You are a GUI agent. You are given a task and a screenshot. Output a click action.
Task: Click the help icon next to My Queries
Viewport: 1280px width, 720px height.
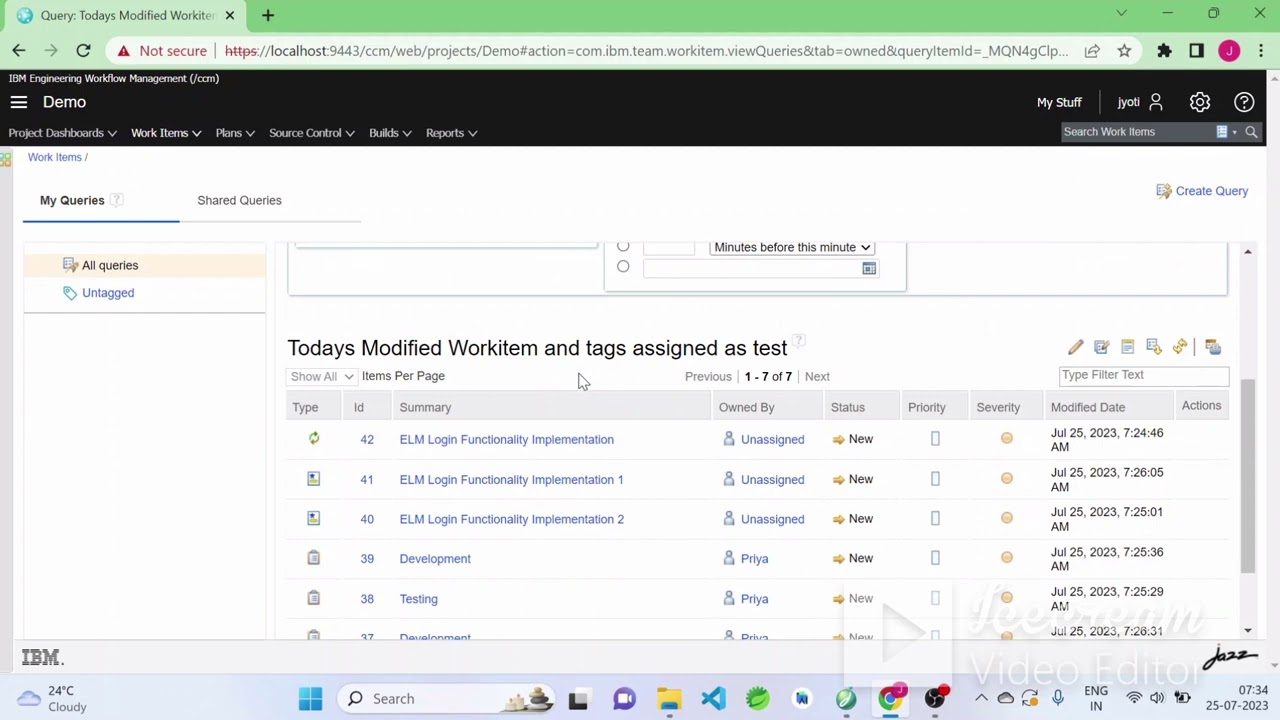[116, 200]
